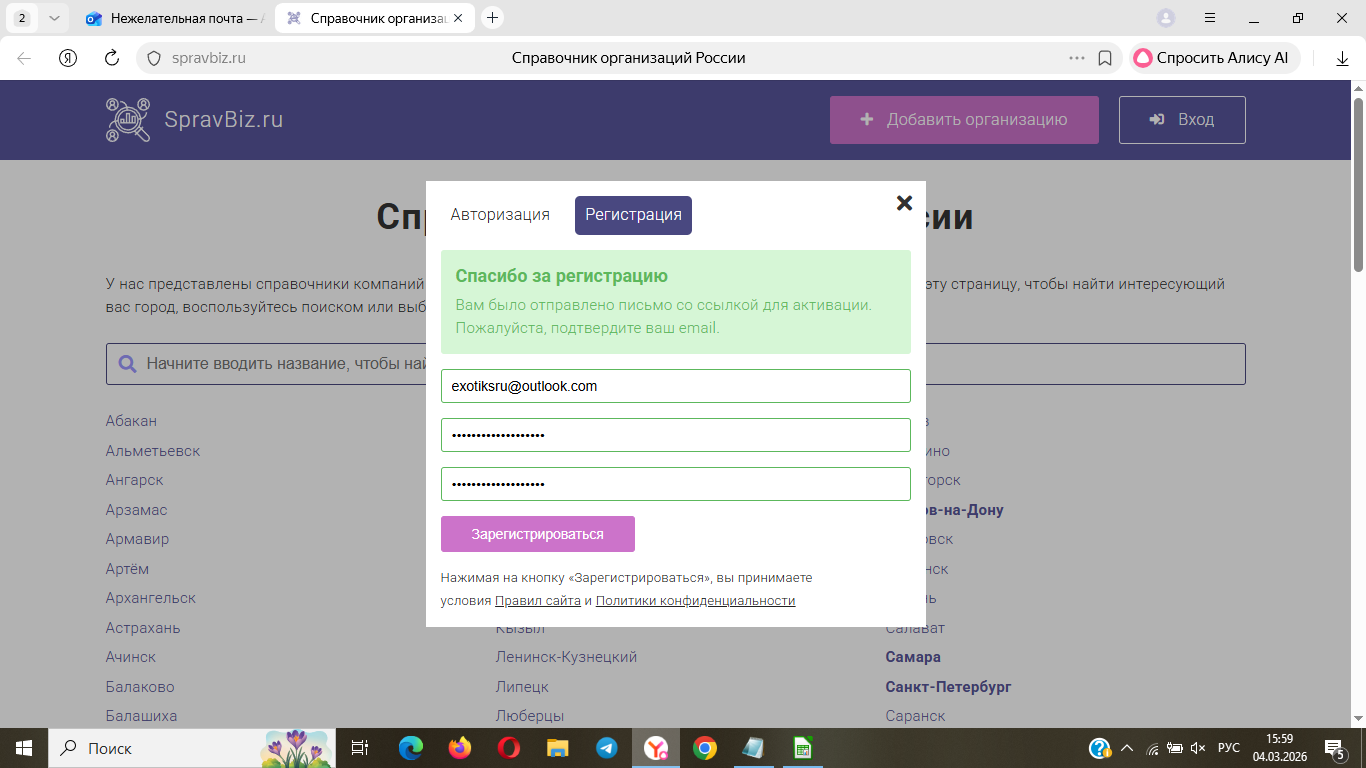Open the Балашиха city link

click(141, 716)
